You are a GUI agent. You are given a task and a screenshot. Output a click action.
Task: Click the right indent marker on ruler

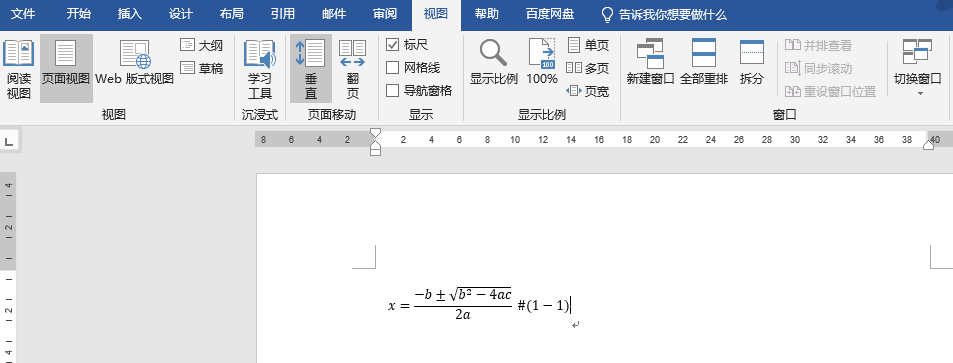tap(929, 145)
